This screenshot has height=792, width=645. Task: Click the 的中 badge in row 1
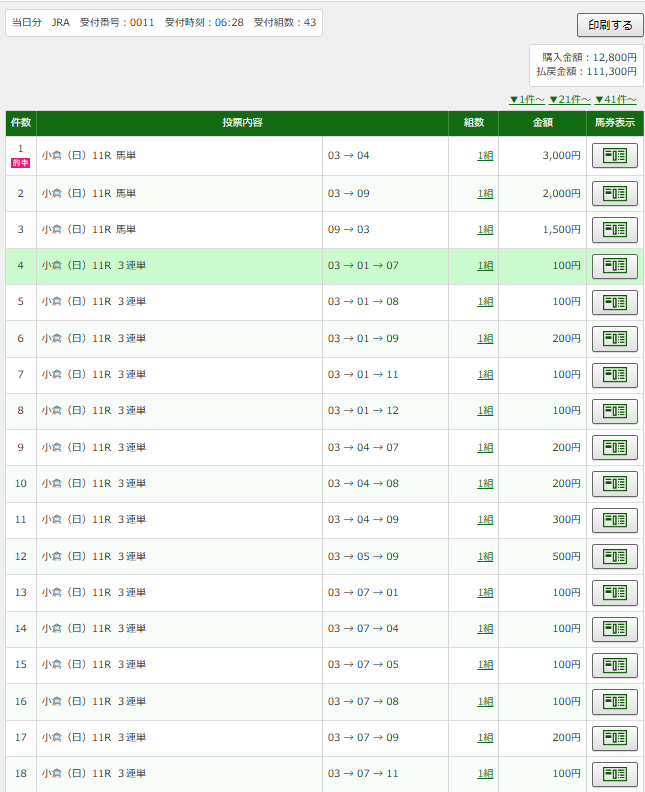pyautogui.click(x=21, y=163)
